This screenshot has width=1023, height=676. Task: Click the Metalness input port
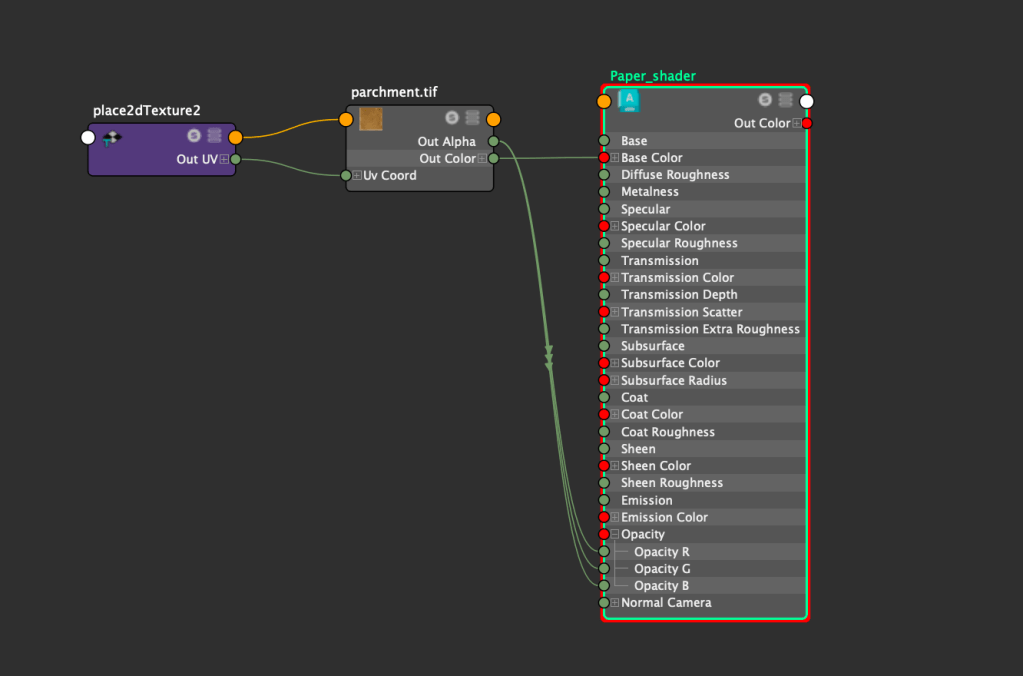click(604, 192)
